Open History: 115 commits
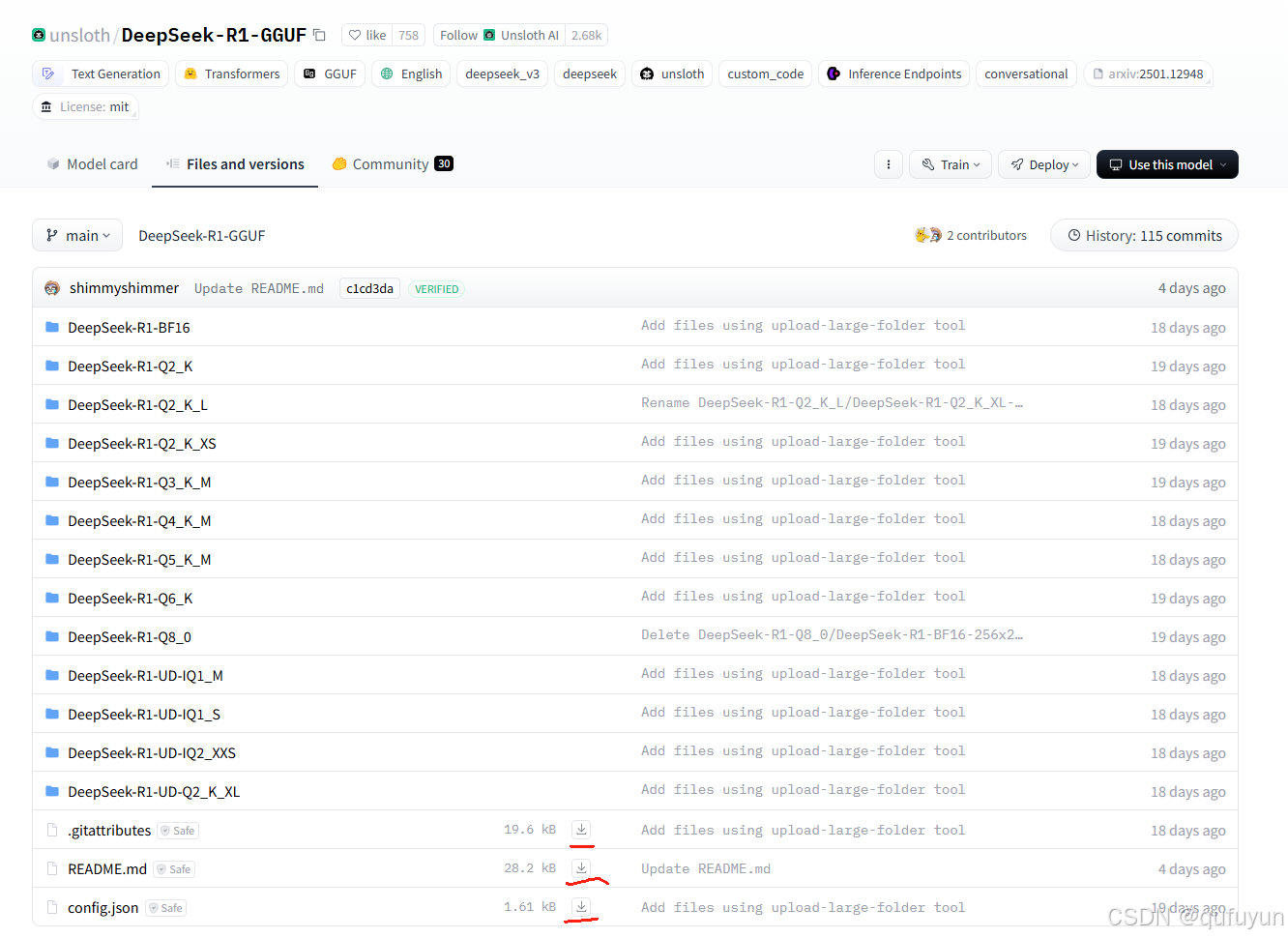 [1144, 236]
